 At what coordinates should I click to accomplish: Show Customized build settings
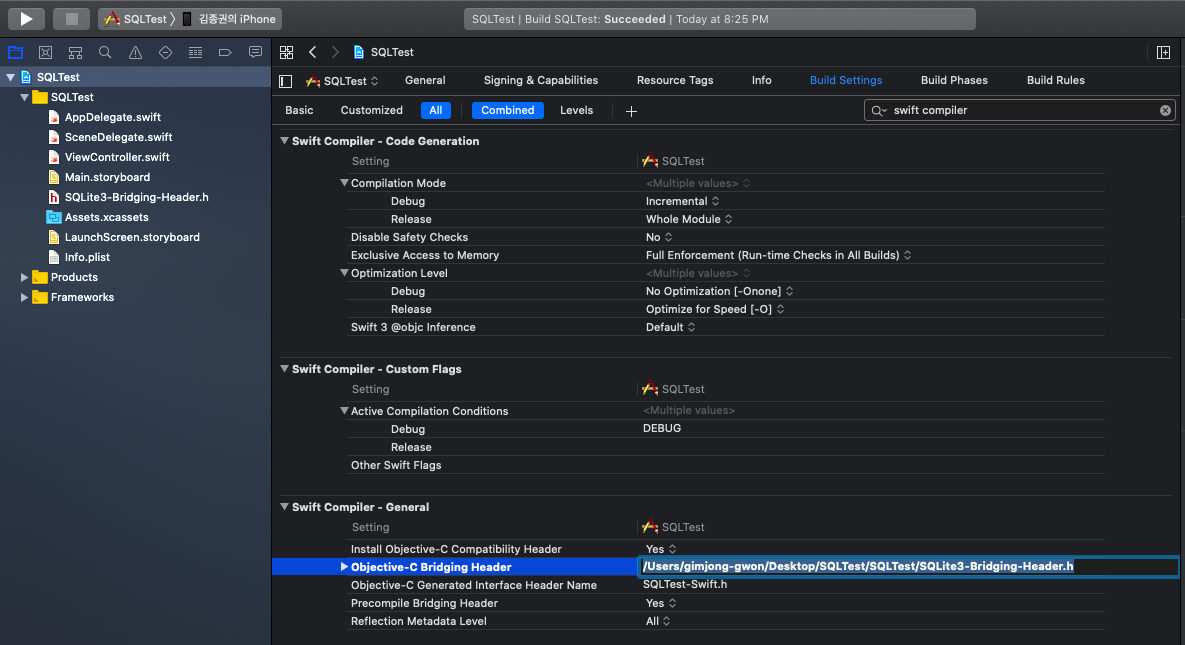[x=371, y=110]
